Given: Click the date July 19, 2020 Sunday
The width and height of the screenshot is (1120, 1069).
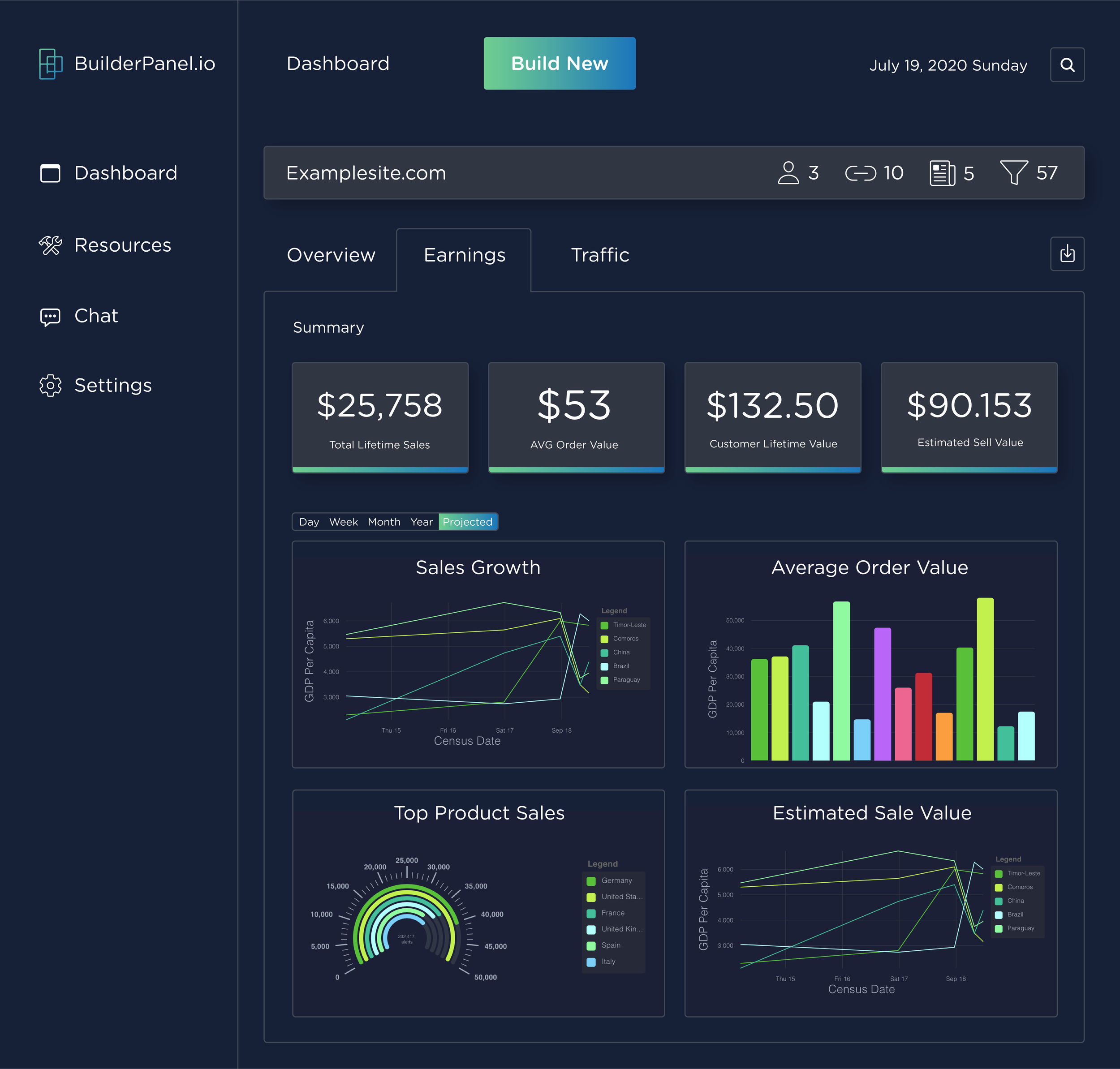Looking at the screenshot, I should (x=948, y=65).
